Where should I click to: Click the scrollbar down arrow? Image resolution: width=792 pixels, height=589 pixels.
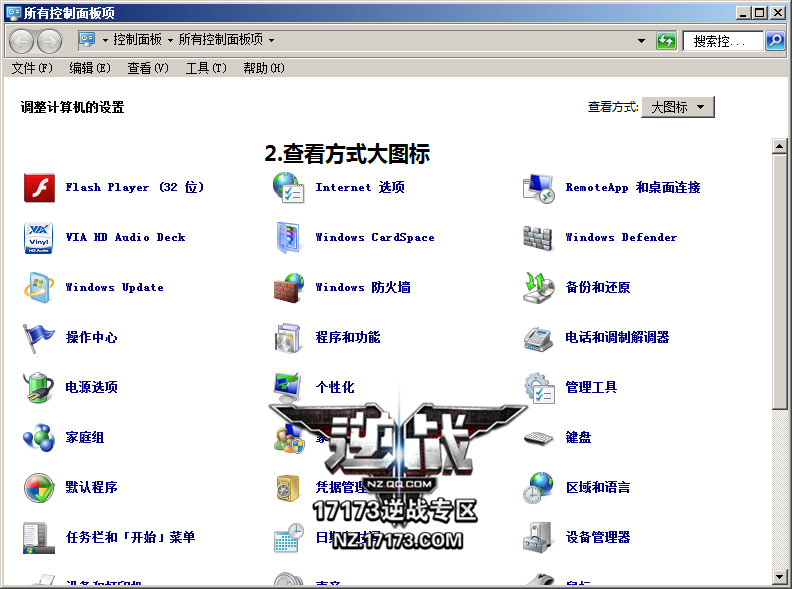tap(779, 576)
